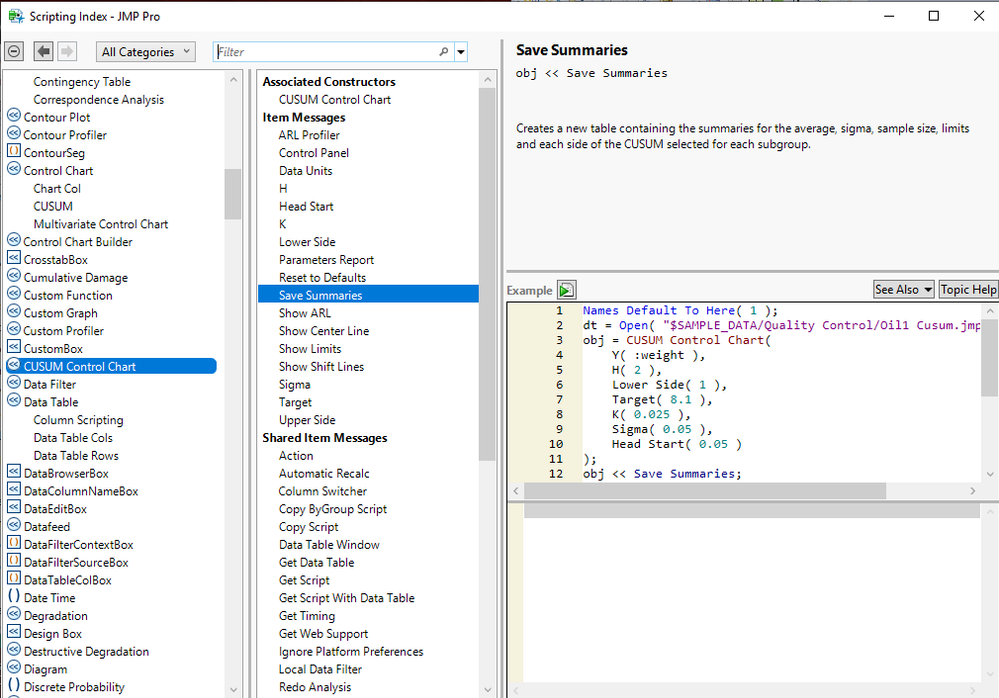The image size is (999, 698).
Task: Click the ContourSeg brackets icon
Action: 14,152
